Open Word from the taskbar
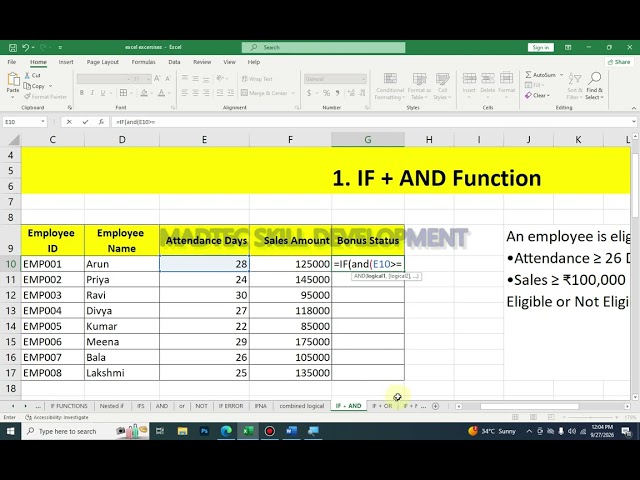This screenshot has width=640, height=480. pos(291,431)
